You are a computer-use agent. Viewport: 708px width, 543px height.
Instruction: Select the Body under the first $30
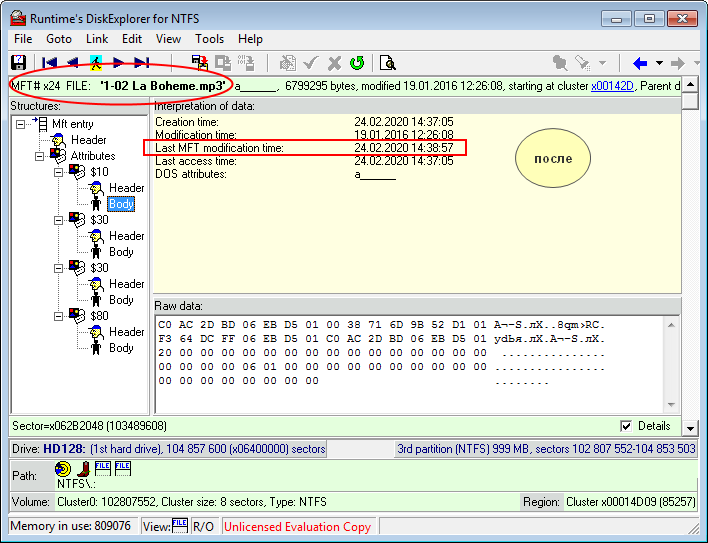pyautogui.click(x=121, y=252)
